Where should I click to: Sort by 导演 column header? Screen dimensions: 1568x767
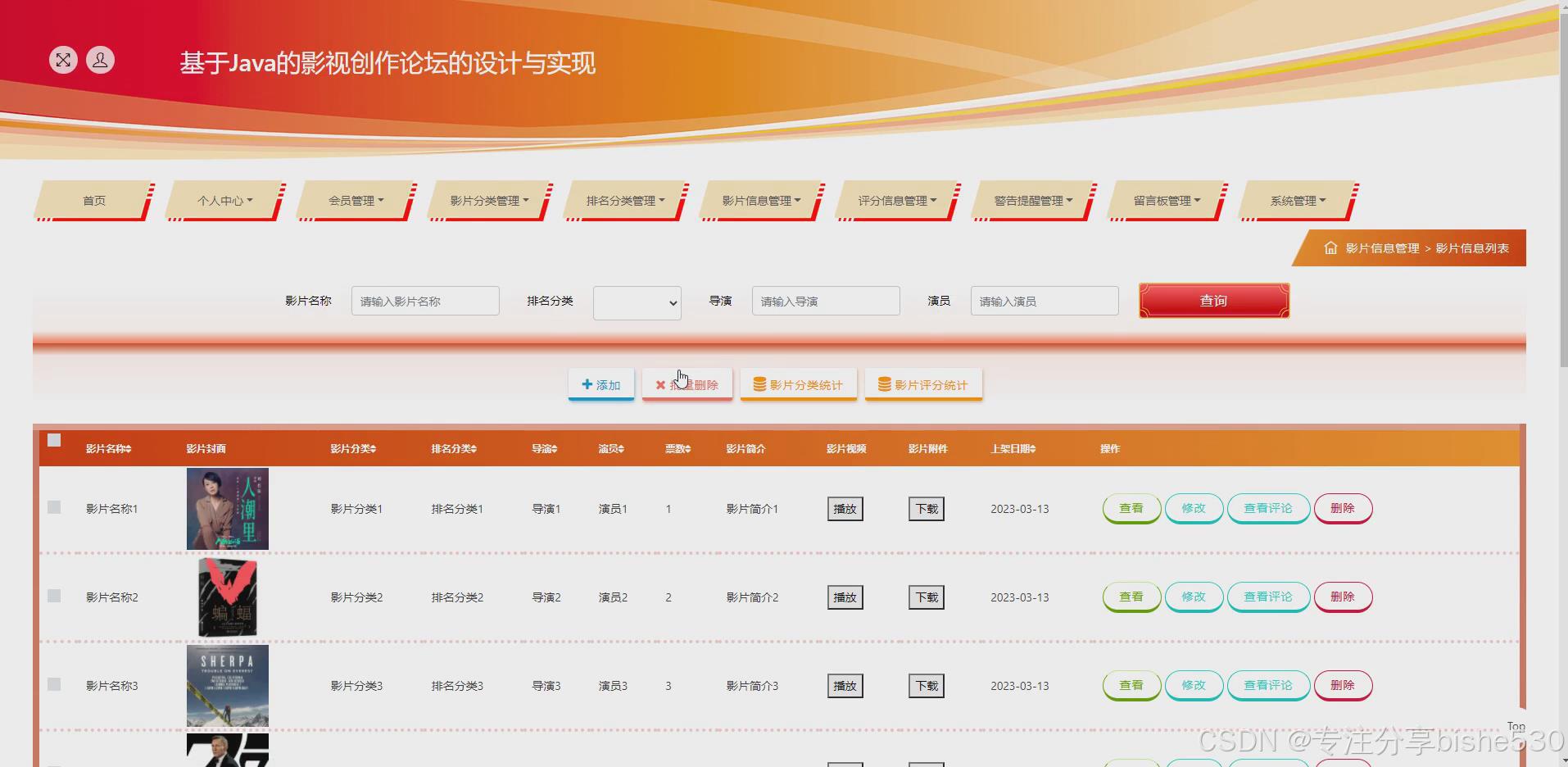click(544, 448)
